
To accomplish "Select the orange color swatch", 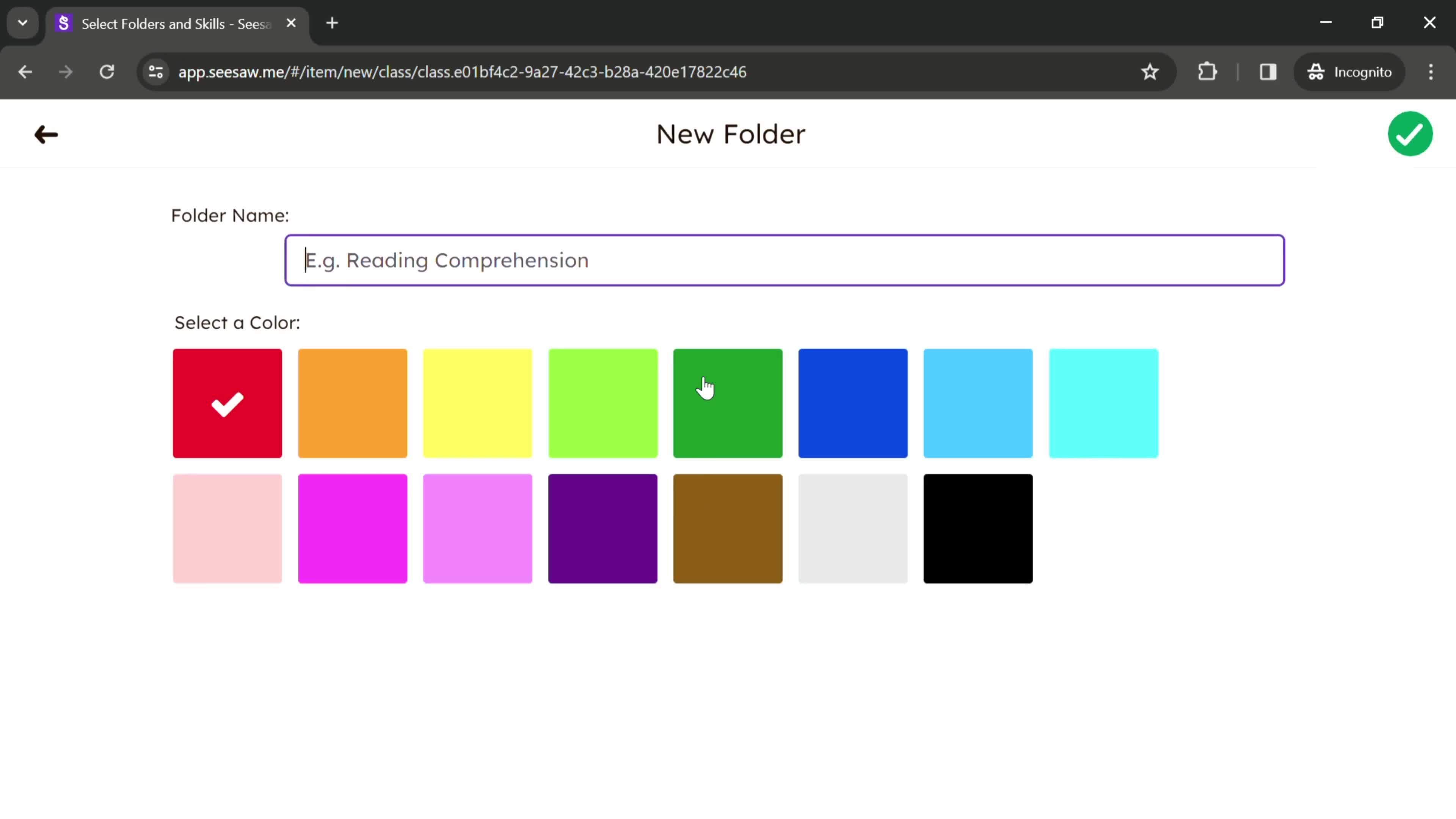I will (x=352, y=403).
